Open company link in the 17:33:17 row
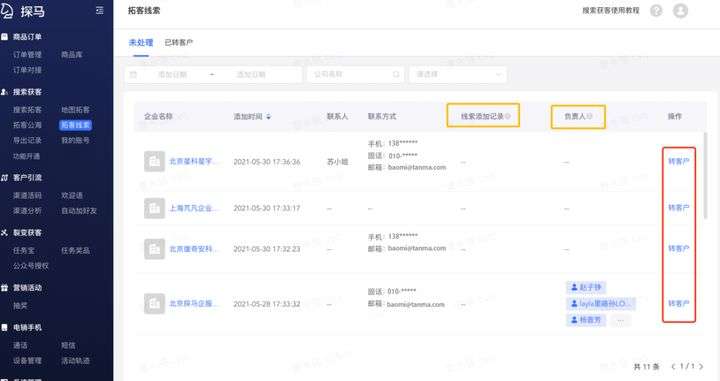The width and height of the screenshot is (720, 381). click(194, 208)
